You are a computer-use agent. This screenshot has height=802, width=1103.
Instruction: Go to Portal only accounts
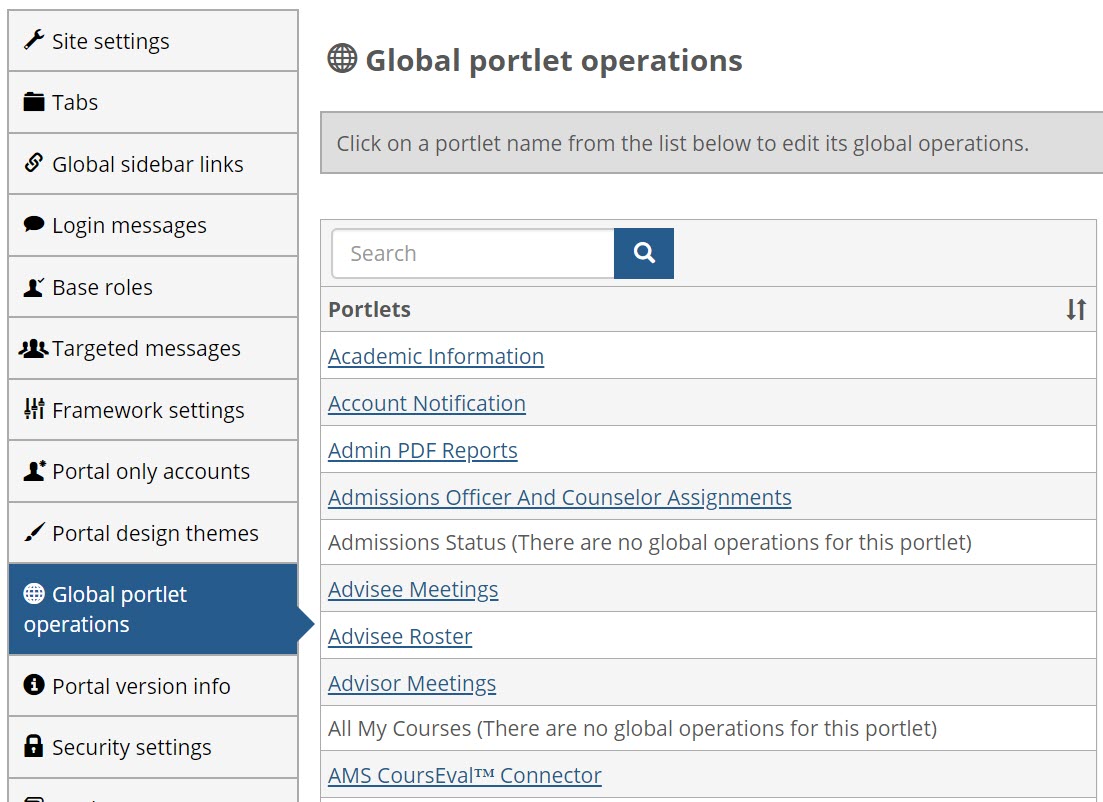(151, 472)
